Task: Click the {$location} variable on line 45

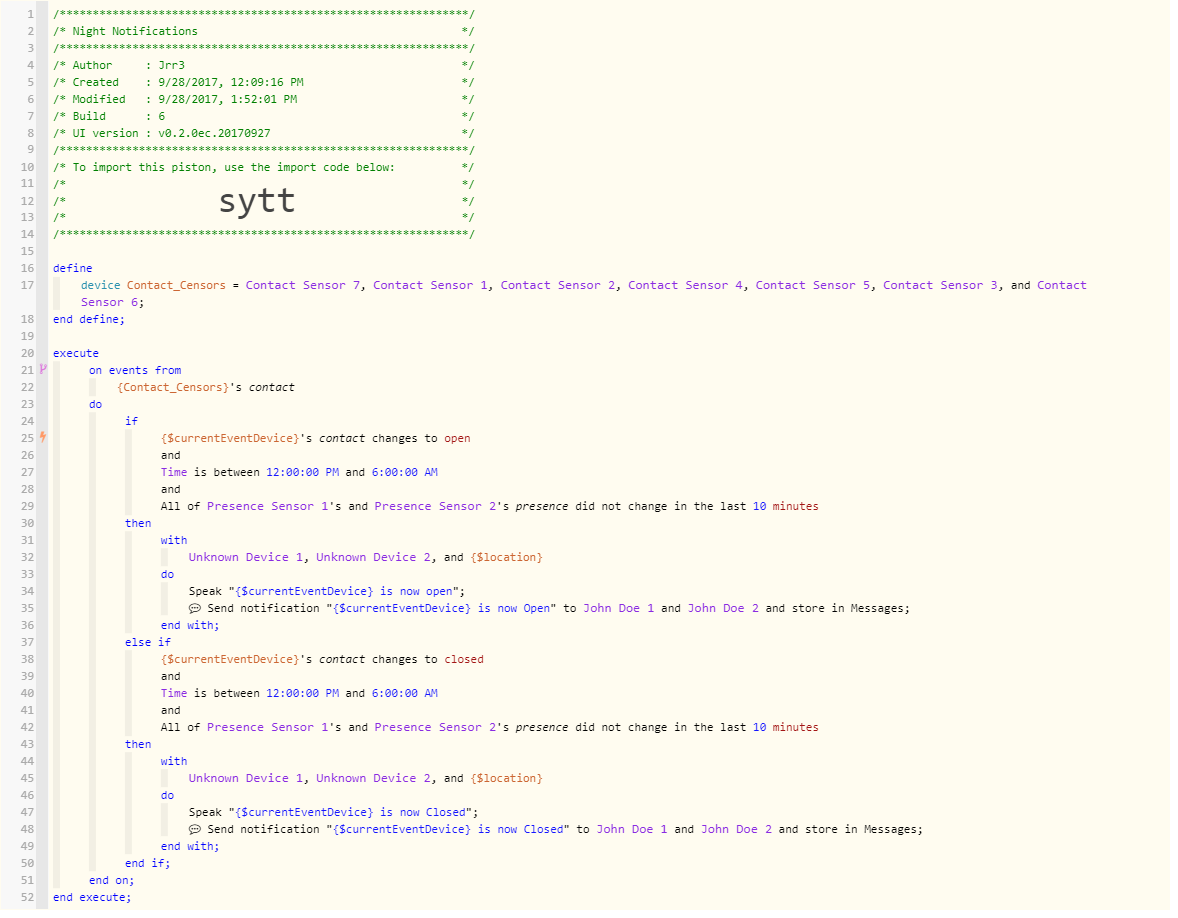Action: click(x=506, y=778)
